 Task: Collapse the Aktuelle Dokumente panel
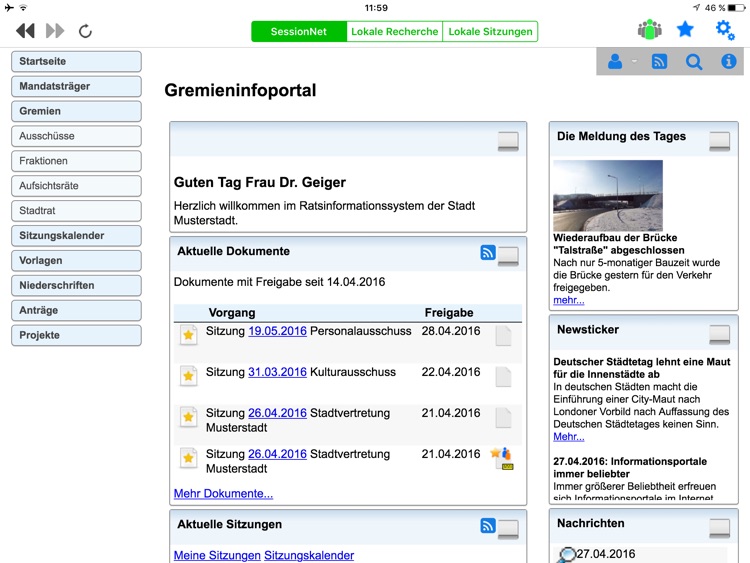508,255
